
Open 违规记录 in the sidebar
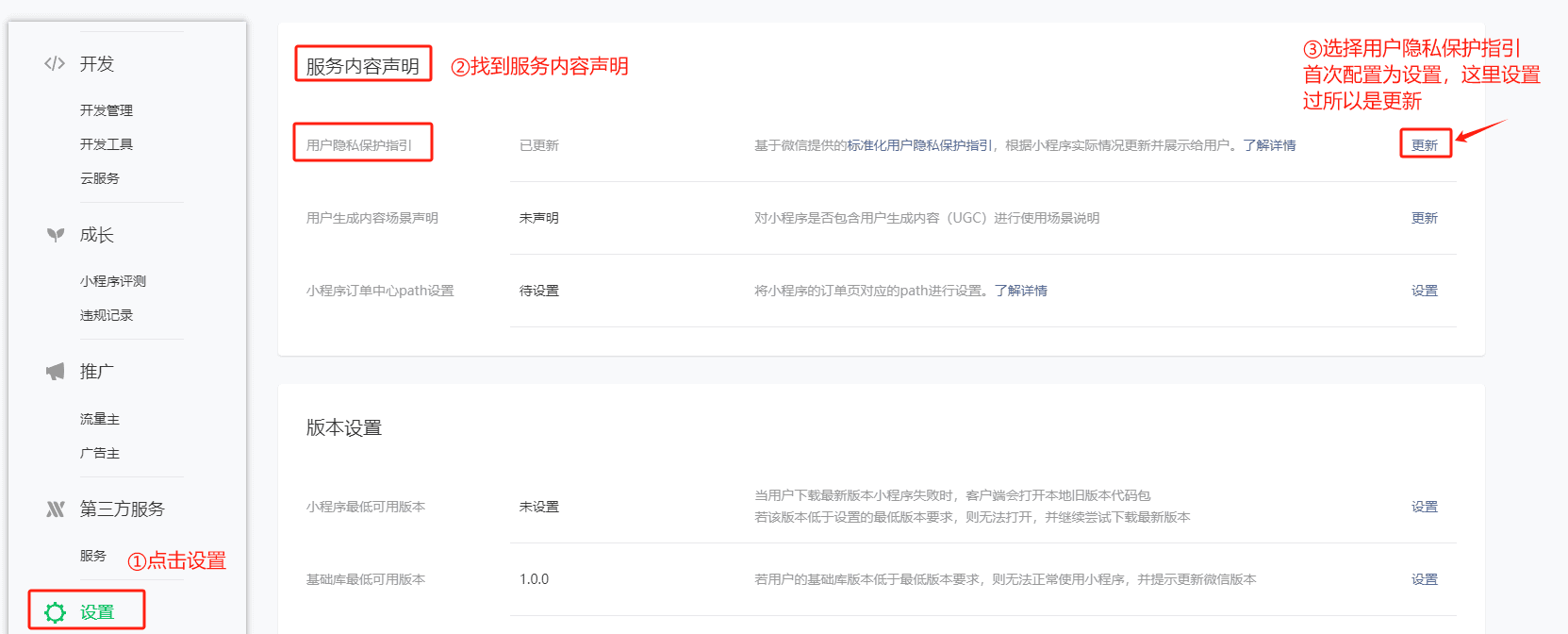(x=107, y=315)
